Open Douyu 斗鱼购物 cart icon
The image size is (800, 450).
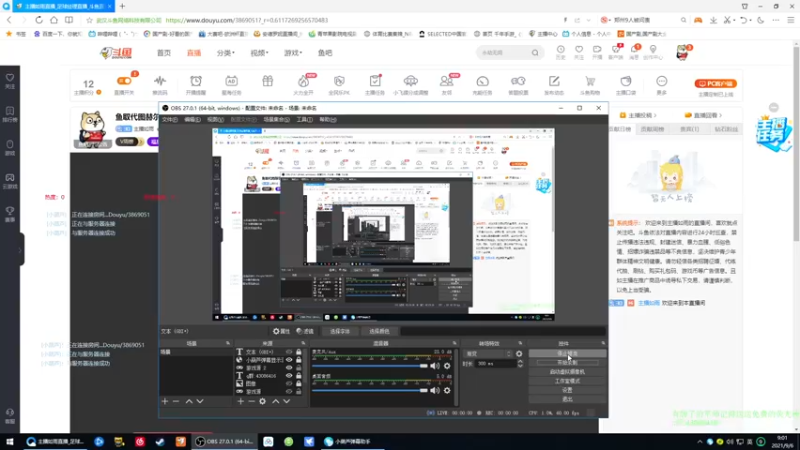click(x=590, y=81)
